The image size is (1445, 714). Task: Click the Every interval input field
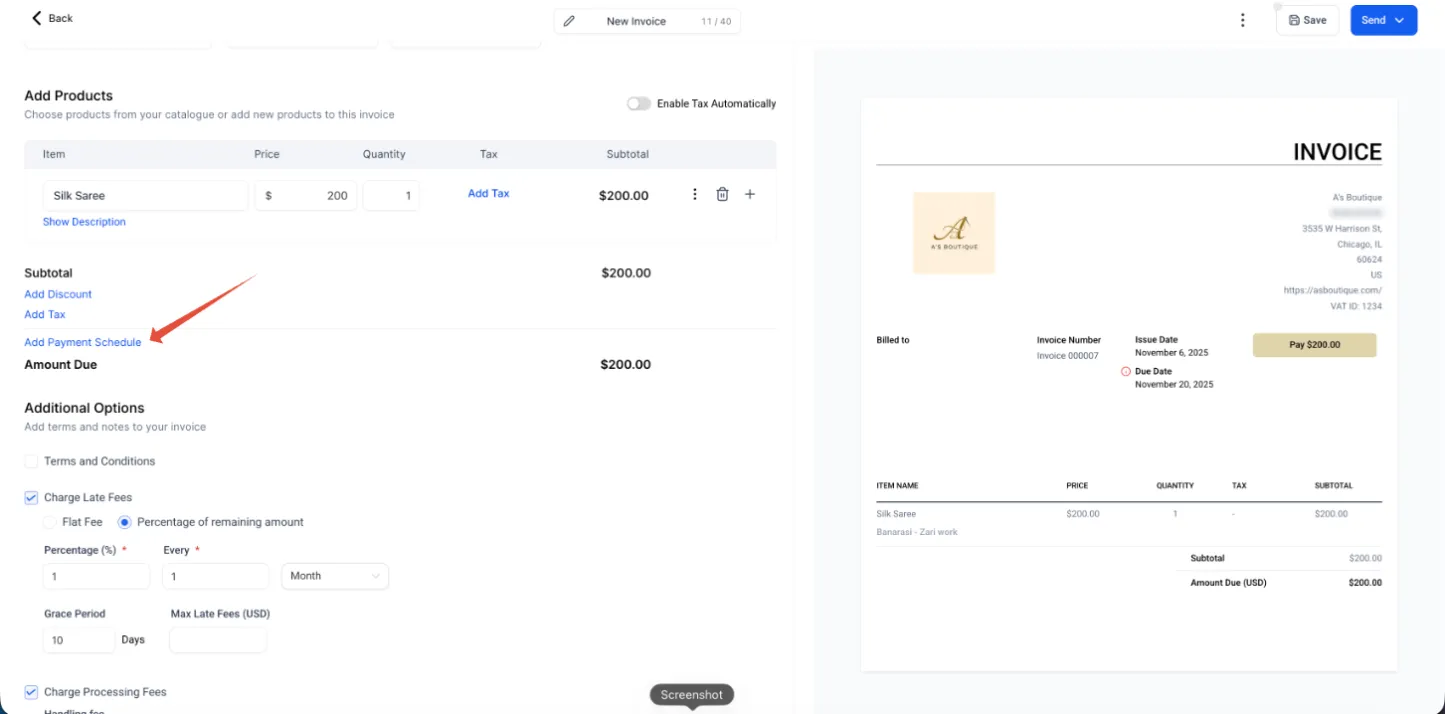216,576
